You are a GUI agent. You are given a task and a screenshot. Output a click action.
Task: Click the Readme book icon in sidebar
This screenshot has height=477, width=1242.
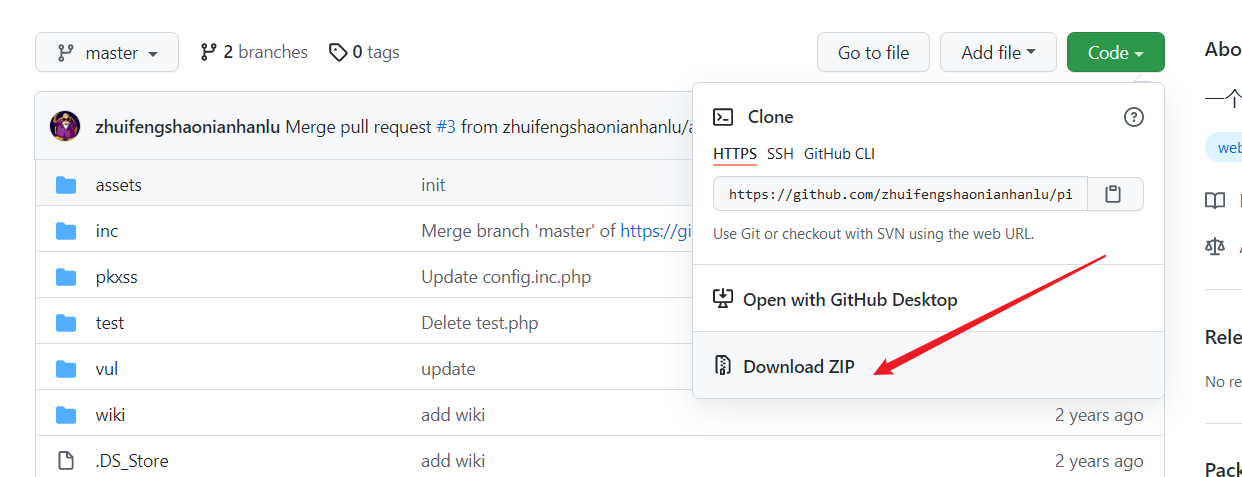[x=1215, y=201]
